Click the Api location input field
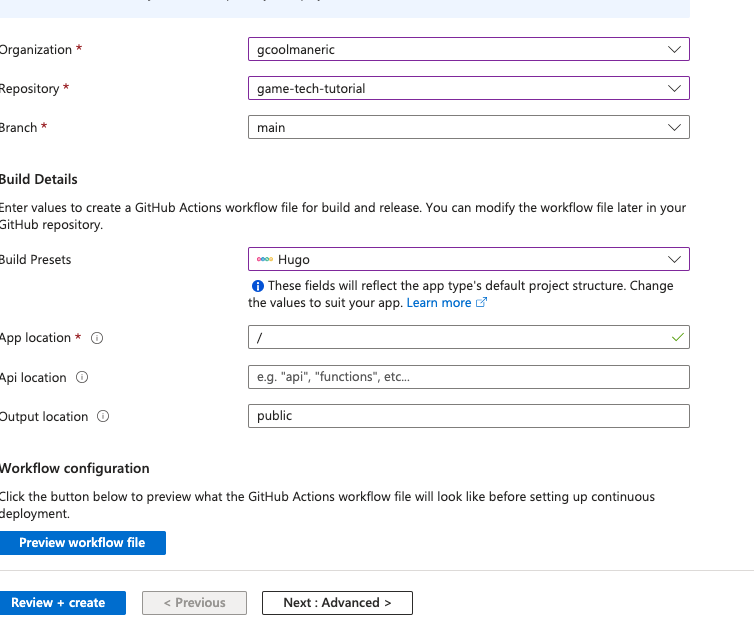 coord(469,377)
